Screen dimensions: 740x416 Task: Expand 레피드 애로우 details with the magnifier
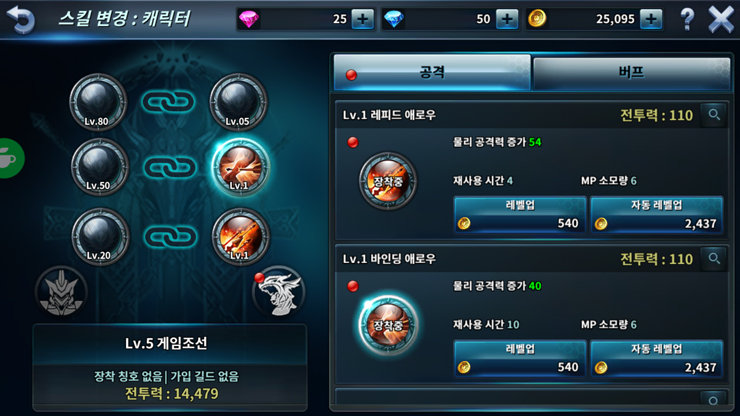pos(714,115)
